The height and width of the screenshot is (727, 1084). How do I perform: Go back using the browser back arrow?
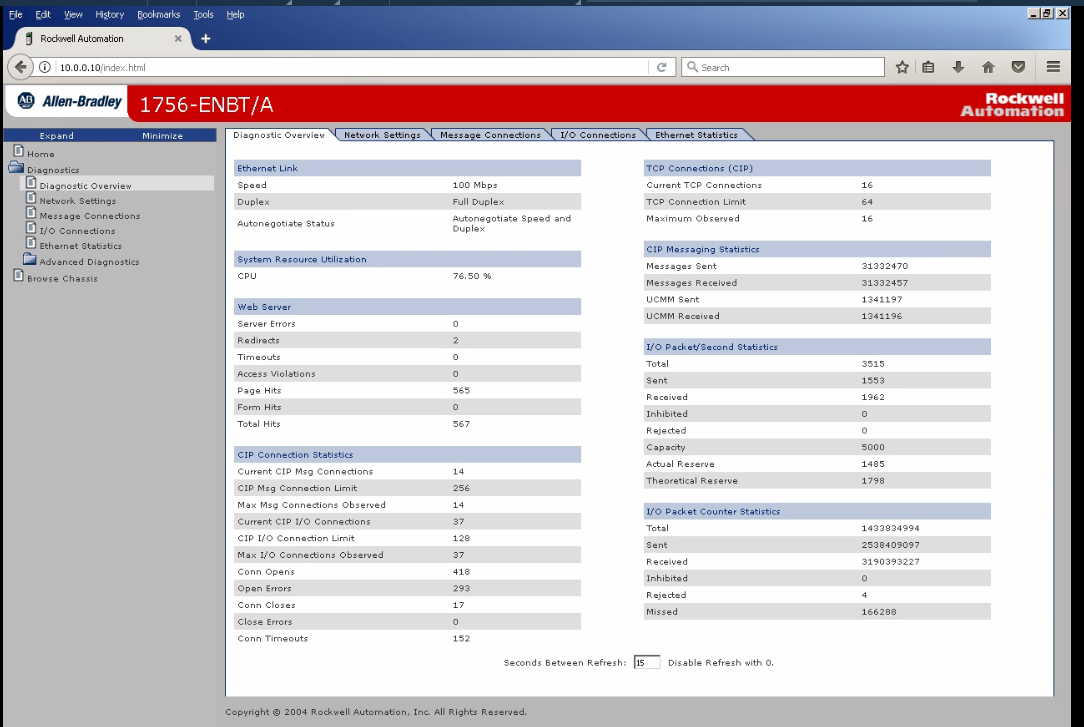(x=21, y=67)
